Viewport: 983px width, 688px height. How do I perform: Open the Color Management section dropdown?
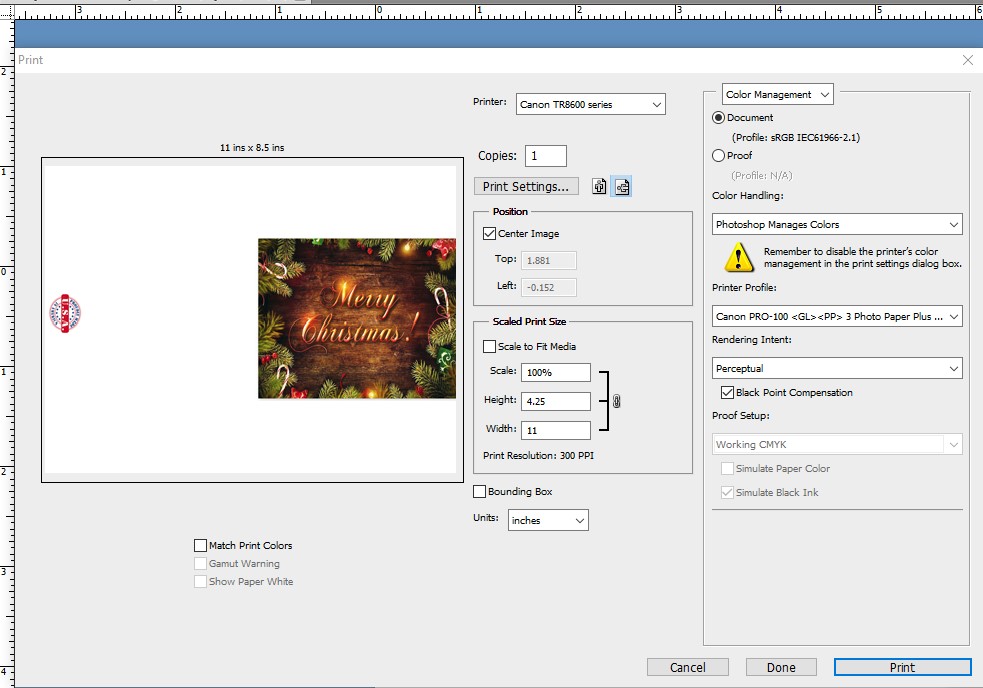click(x=778, y=95)
